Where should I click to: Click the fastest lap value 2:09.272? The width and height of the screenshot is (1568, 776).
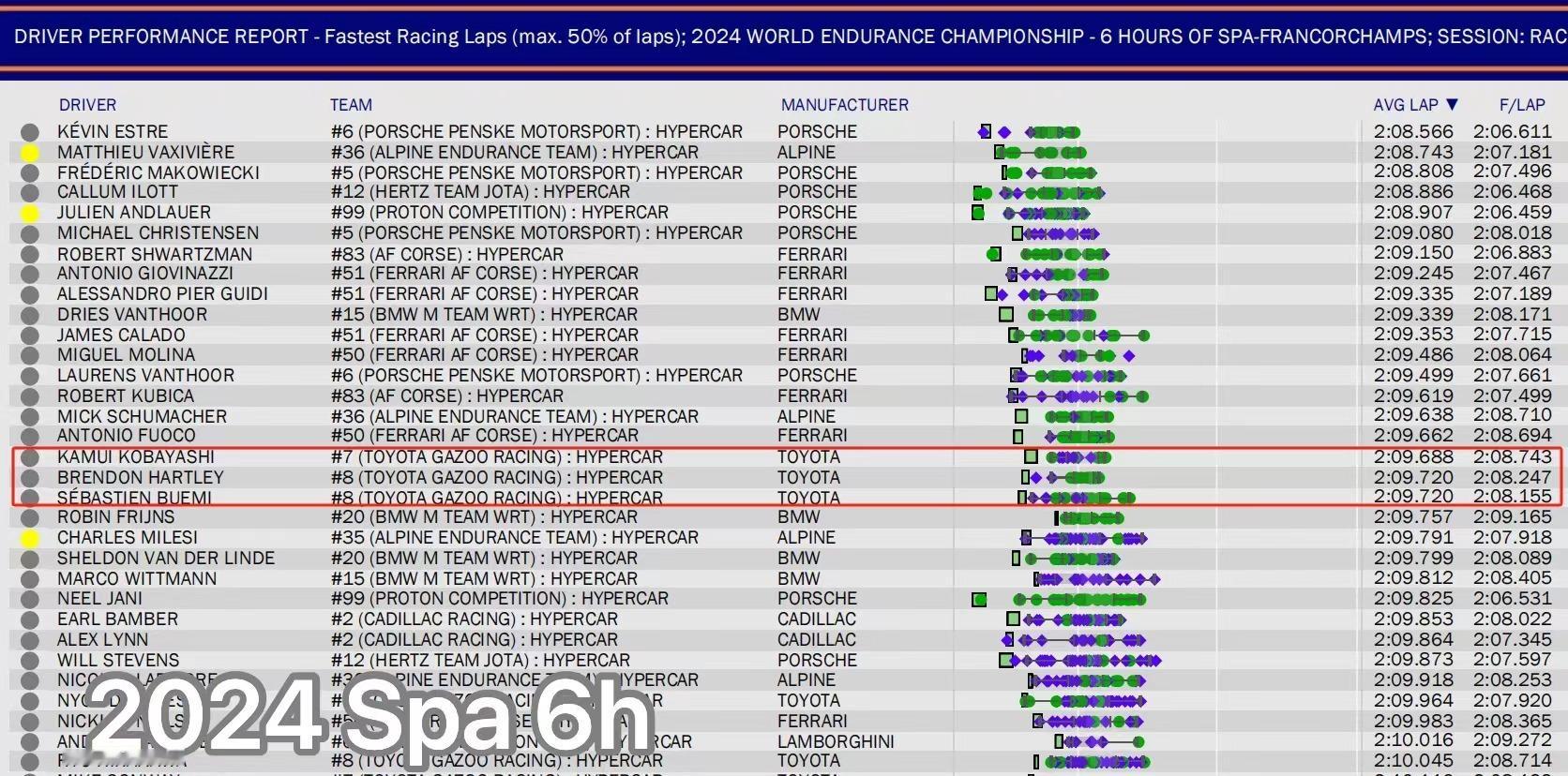click(1513, 740)
